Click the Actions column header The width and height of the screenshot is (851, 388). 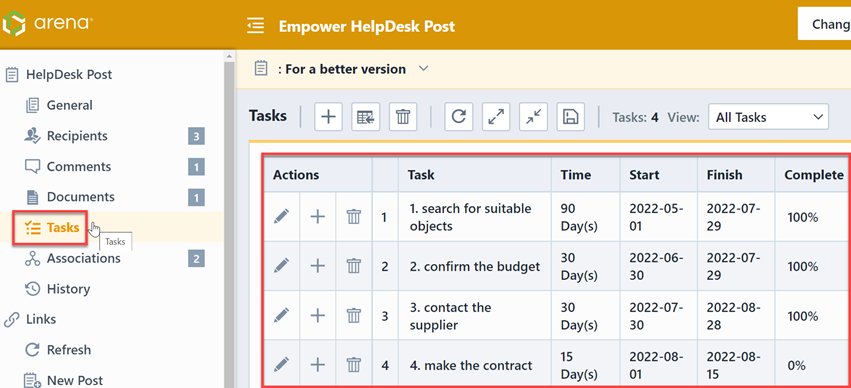pyautogui.click(x=318, y=175)
